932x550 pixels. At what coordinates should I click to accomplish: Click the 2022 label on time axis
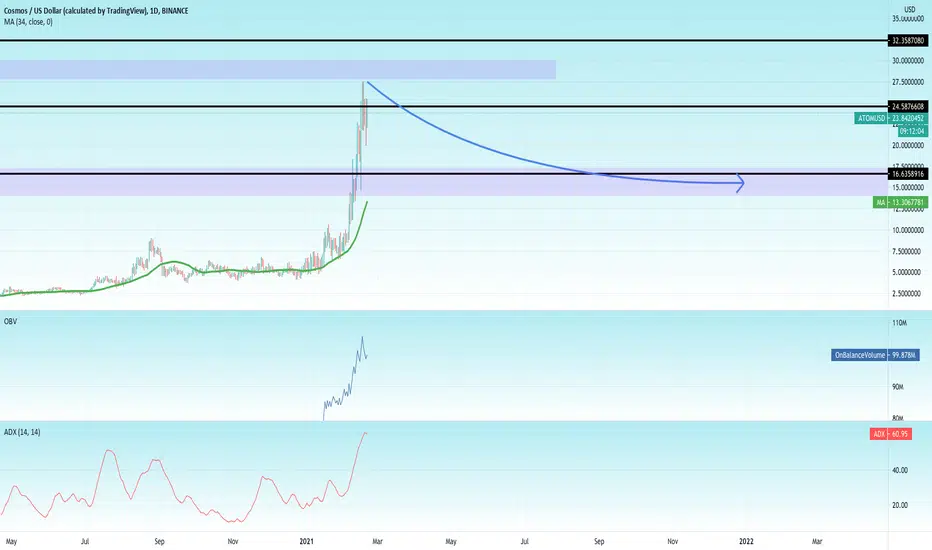coord(746,541)
